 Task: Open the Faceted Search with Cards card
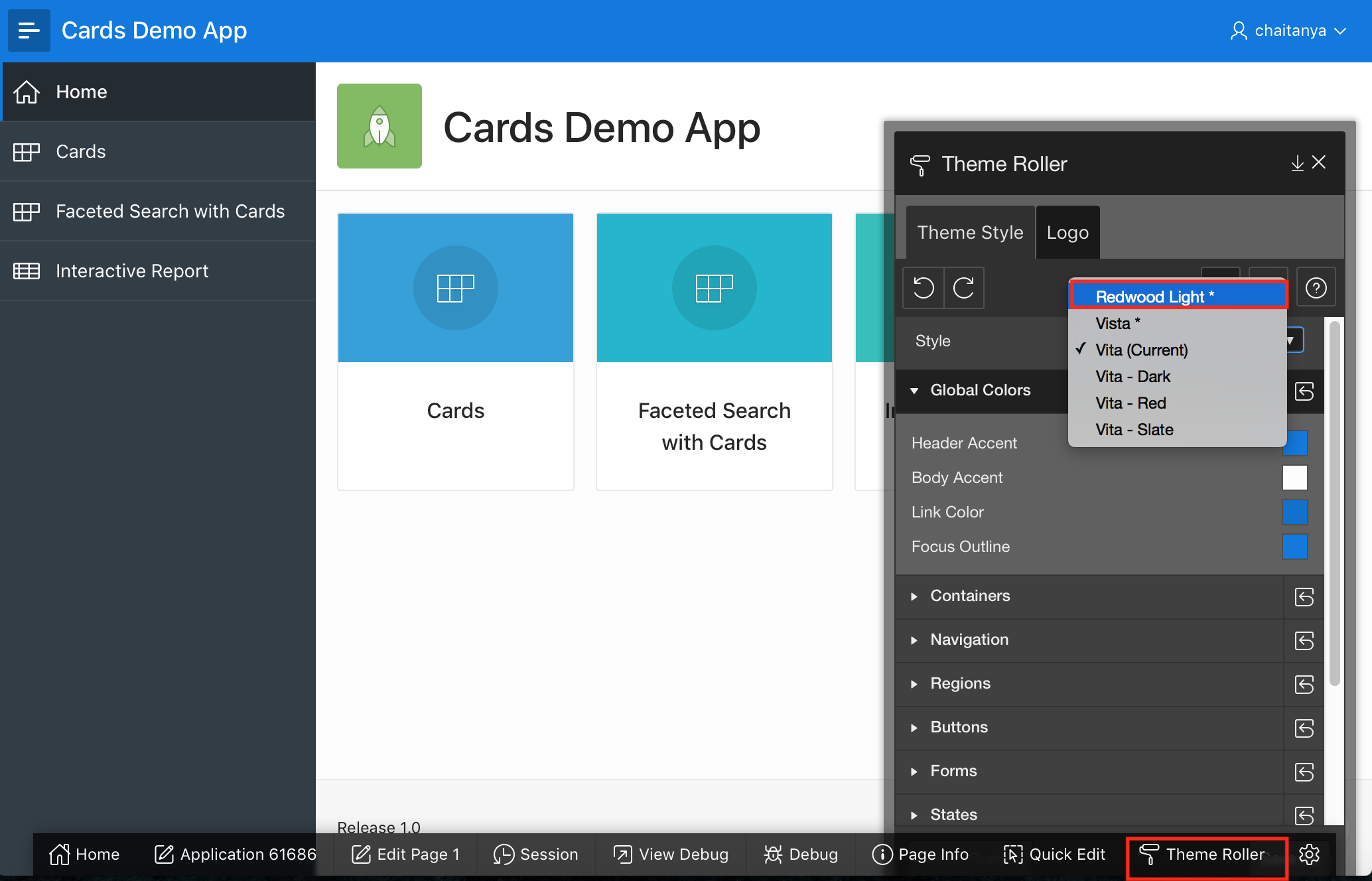click(x=714, y=352)
